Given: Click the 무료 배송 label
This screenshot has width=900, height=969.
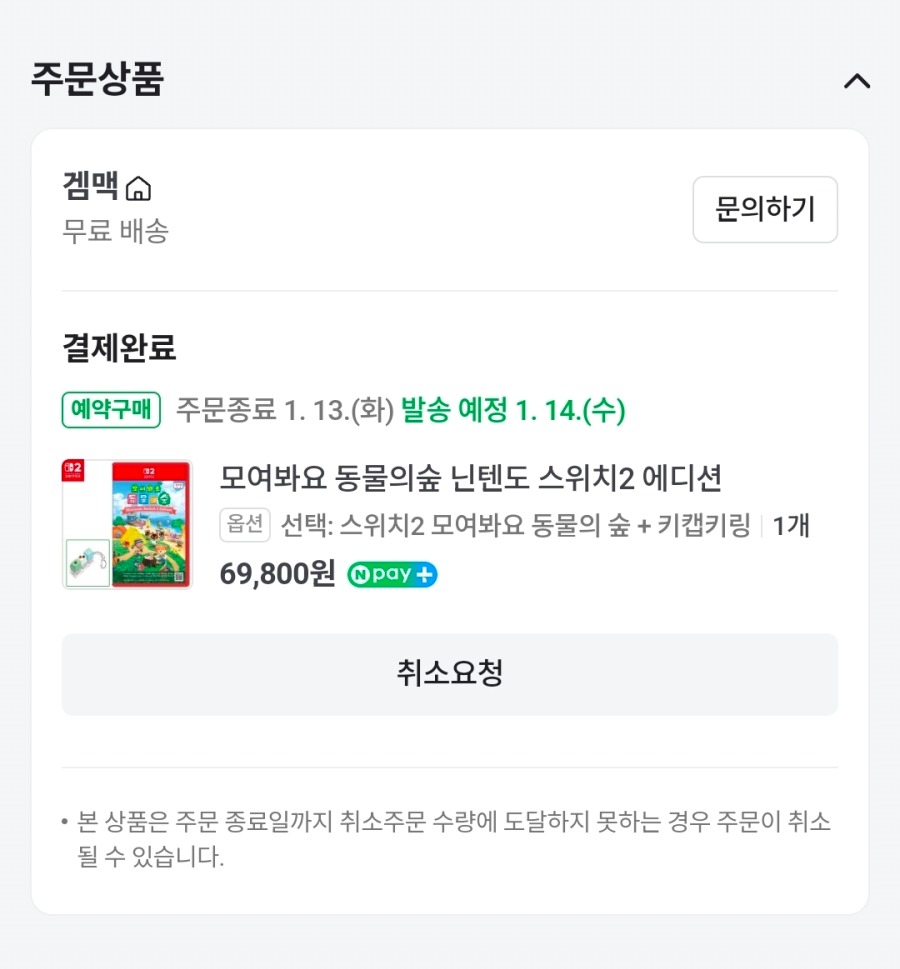Looking at the screenshot, I should tap(115, 231).
